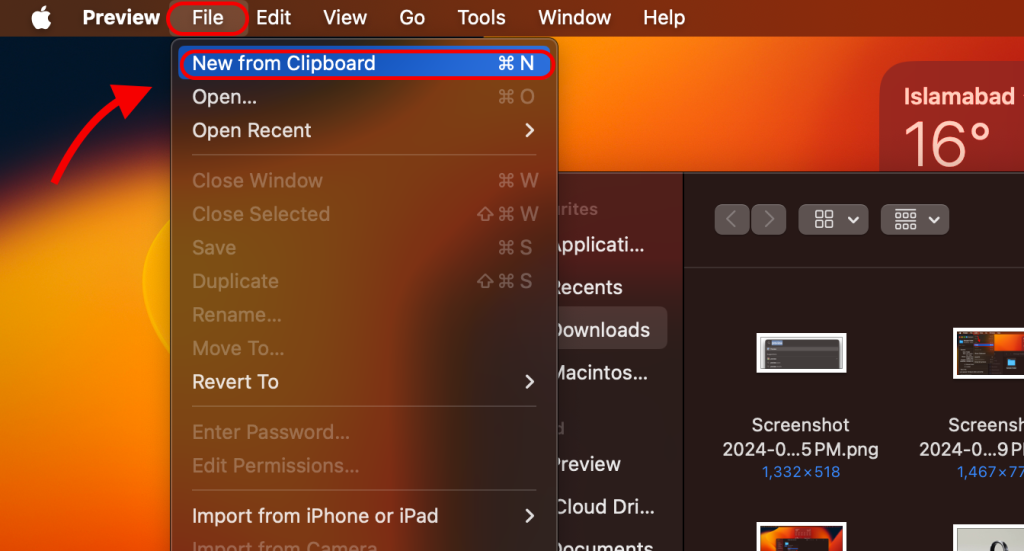Image resolution: width=1024 pixels, height=551 pixels.
Task: Go back in Finder window
Action: pyautogui.click(x=731, y=219)
